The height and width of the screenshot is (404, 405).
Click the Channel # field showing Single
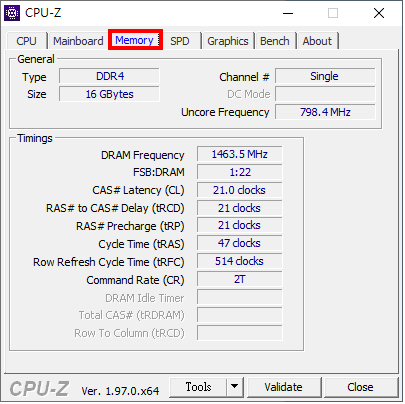325,76
